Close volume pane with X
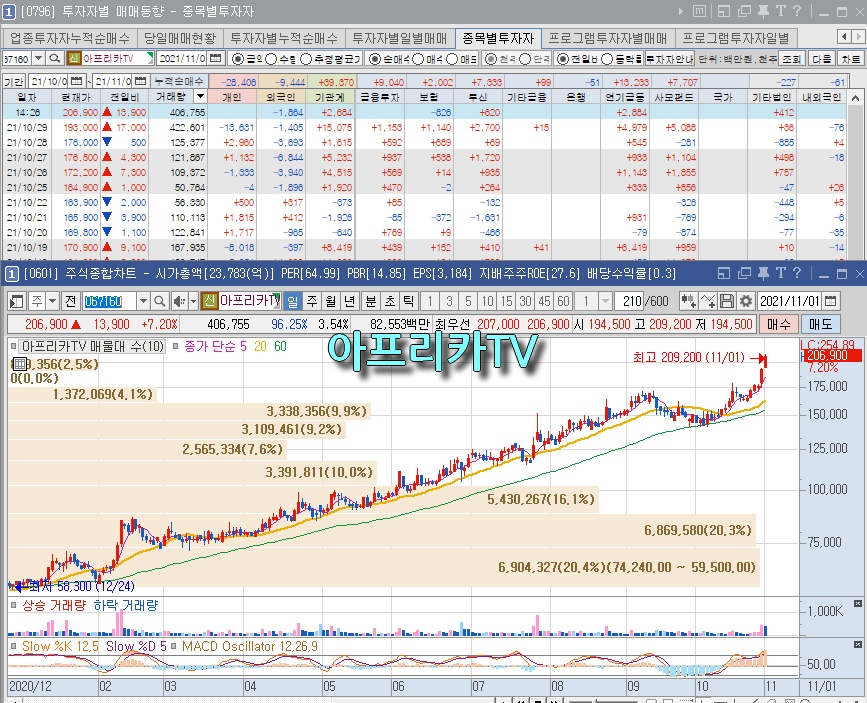Image resolution: width=867 pixels, height=703 pixels. point(858,603)
